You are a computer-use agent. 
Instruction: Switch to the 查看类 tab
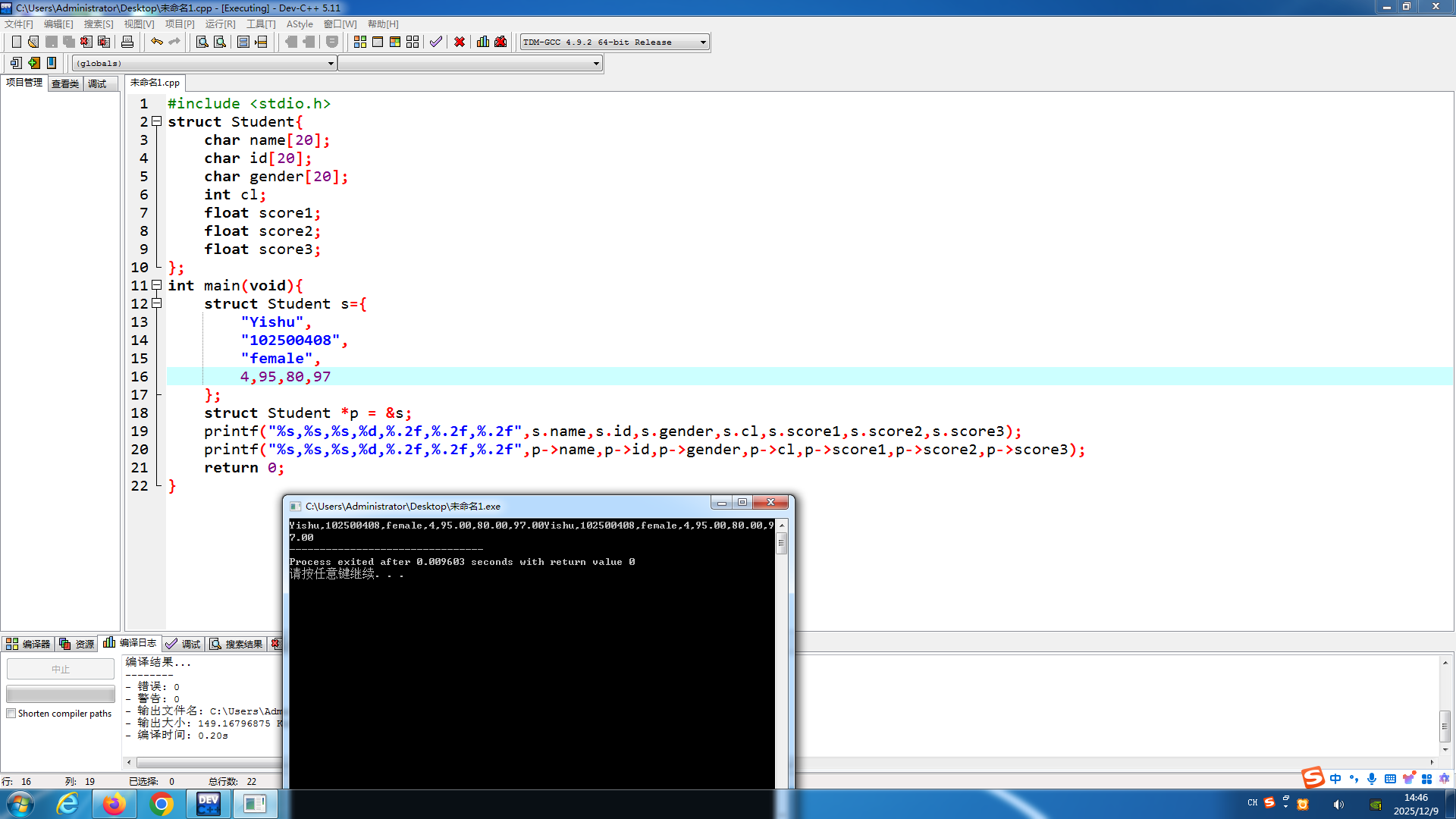tap(65, 83)
